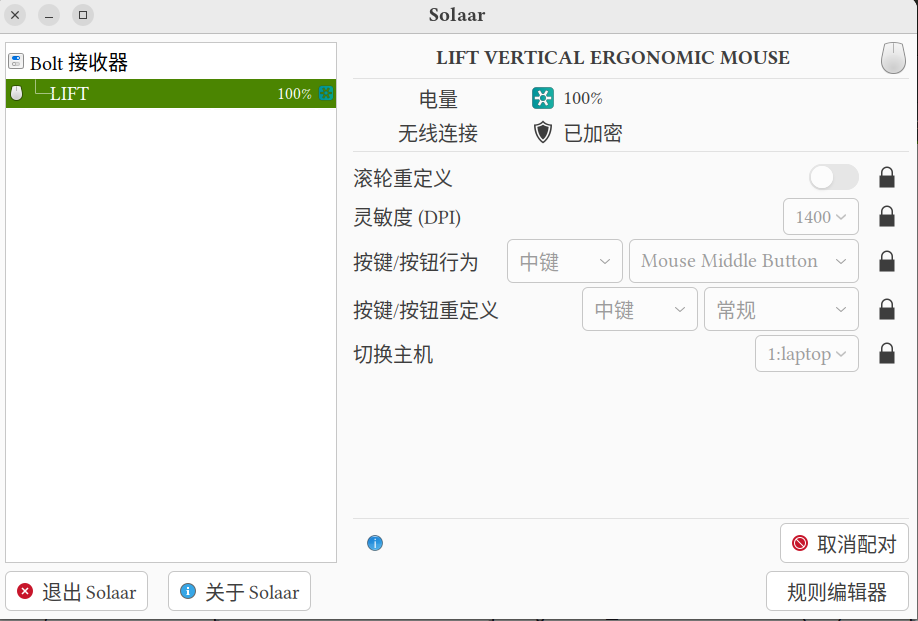Select the LIFT device entry
918x621 pixels.
(150, 93)
